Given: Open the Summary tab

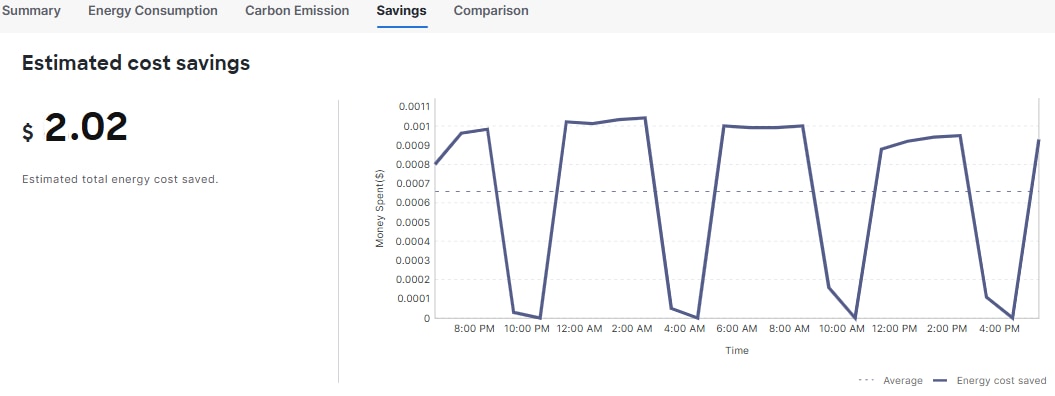Looking at the screenshot, I should click(x=31, y=11).
